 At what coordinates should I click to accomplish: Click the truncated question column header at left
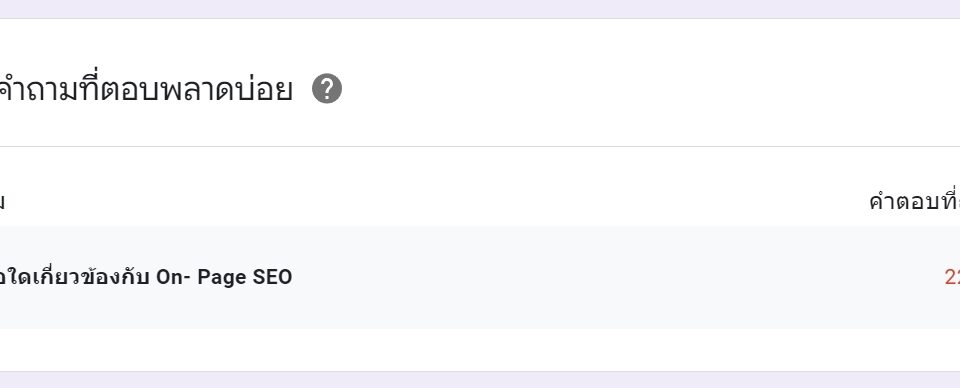2,201
